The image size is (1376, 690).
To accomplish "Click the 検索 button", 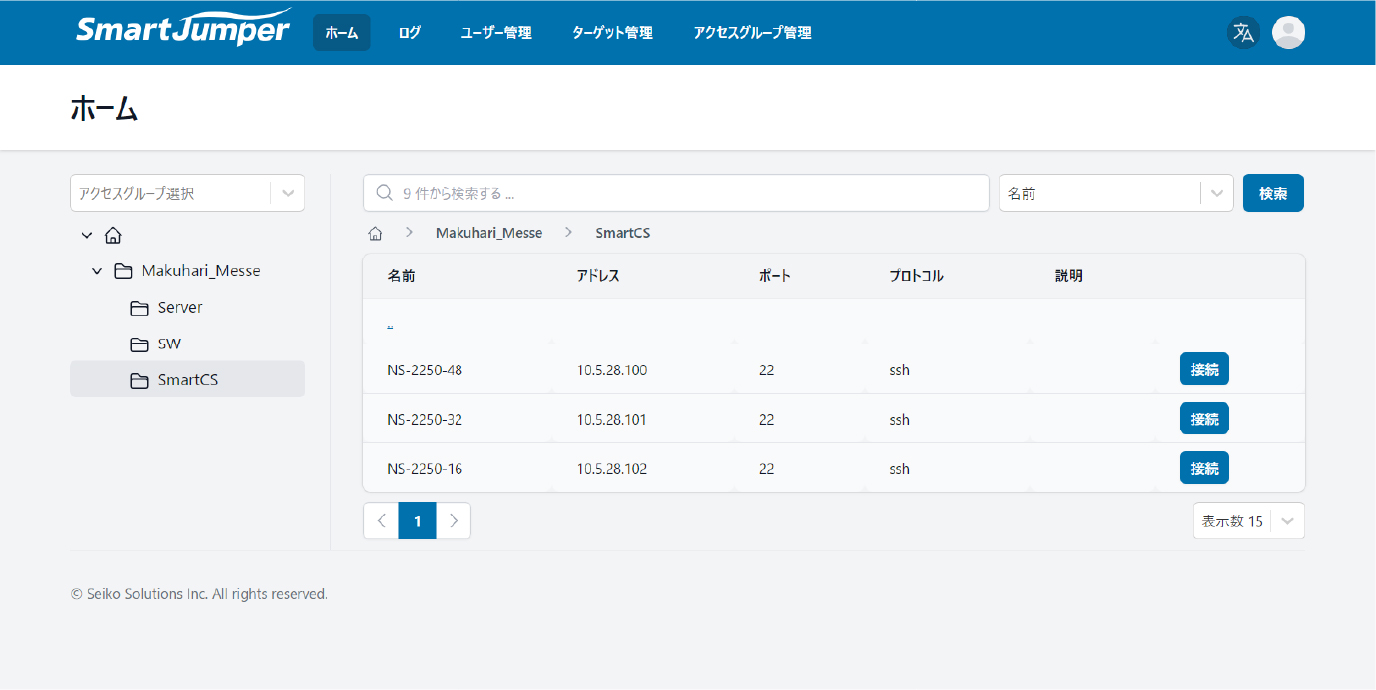I will pos(1273,193).
